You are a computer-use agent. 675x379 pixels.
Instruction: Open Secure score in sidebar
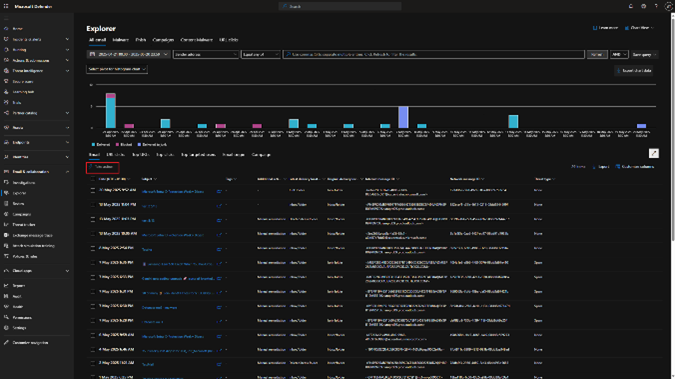pyautogui.click(x=22, y=81)
